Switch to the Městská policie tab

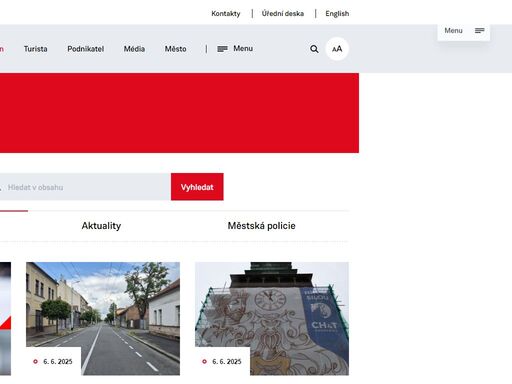[261, 226]
